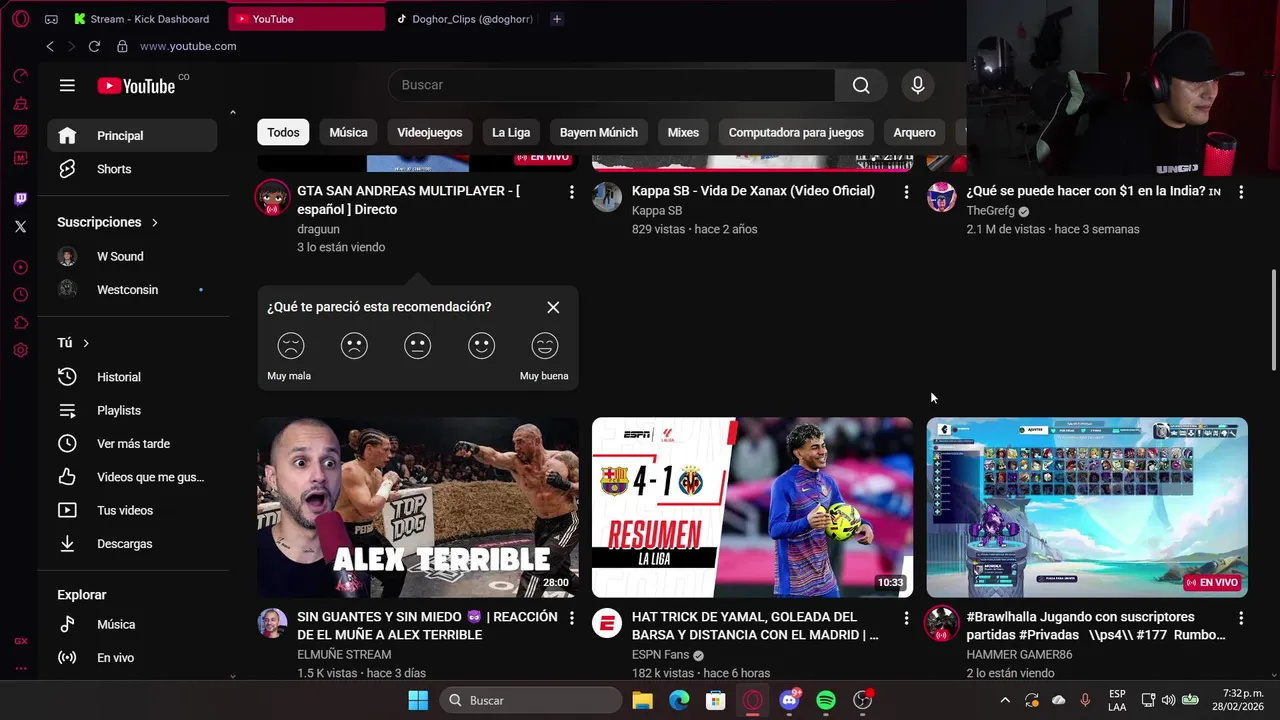This screenshot has width=1280, height=720.
Task: Rate recommendation with second frowning face
Action: 354,346
